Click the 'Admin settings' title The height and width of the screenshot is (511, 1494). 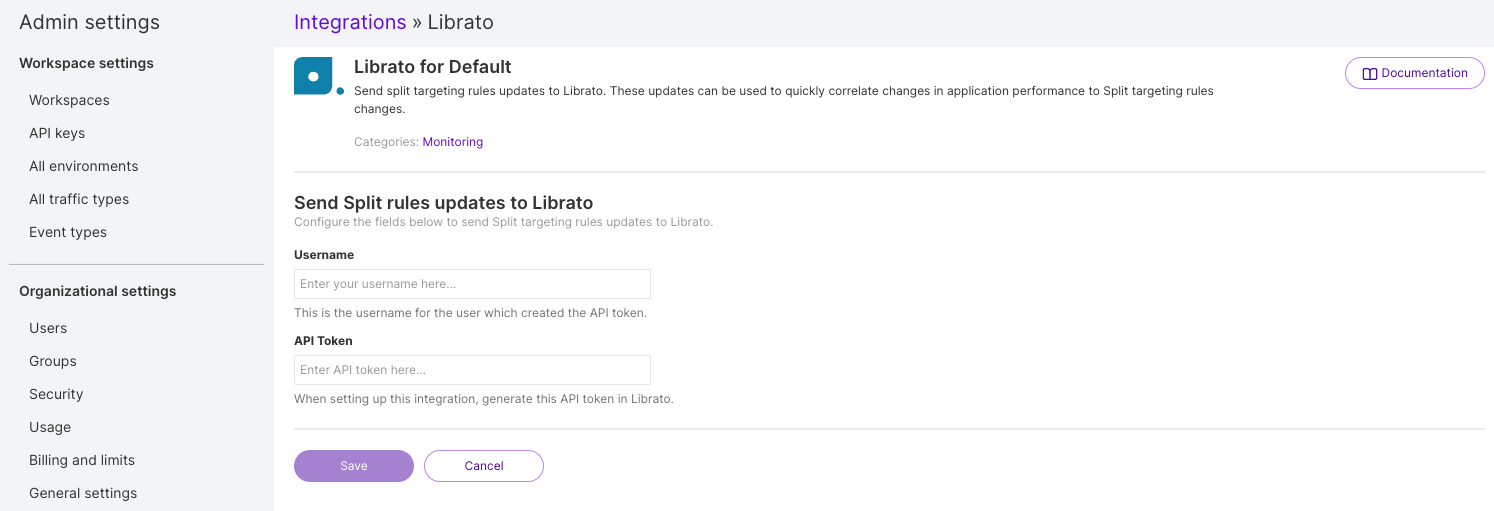point(89,22)
